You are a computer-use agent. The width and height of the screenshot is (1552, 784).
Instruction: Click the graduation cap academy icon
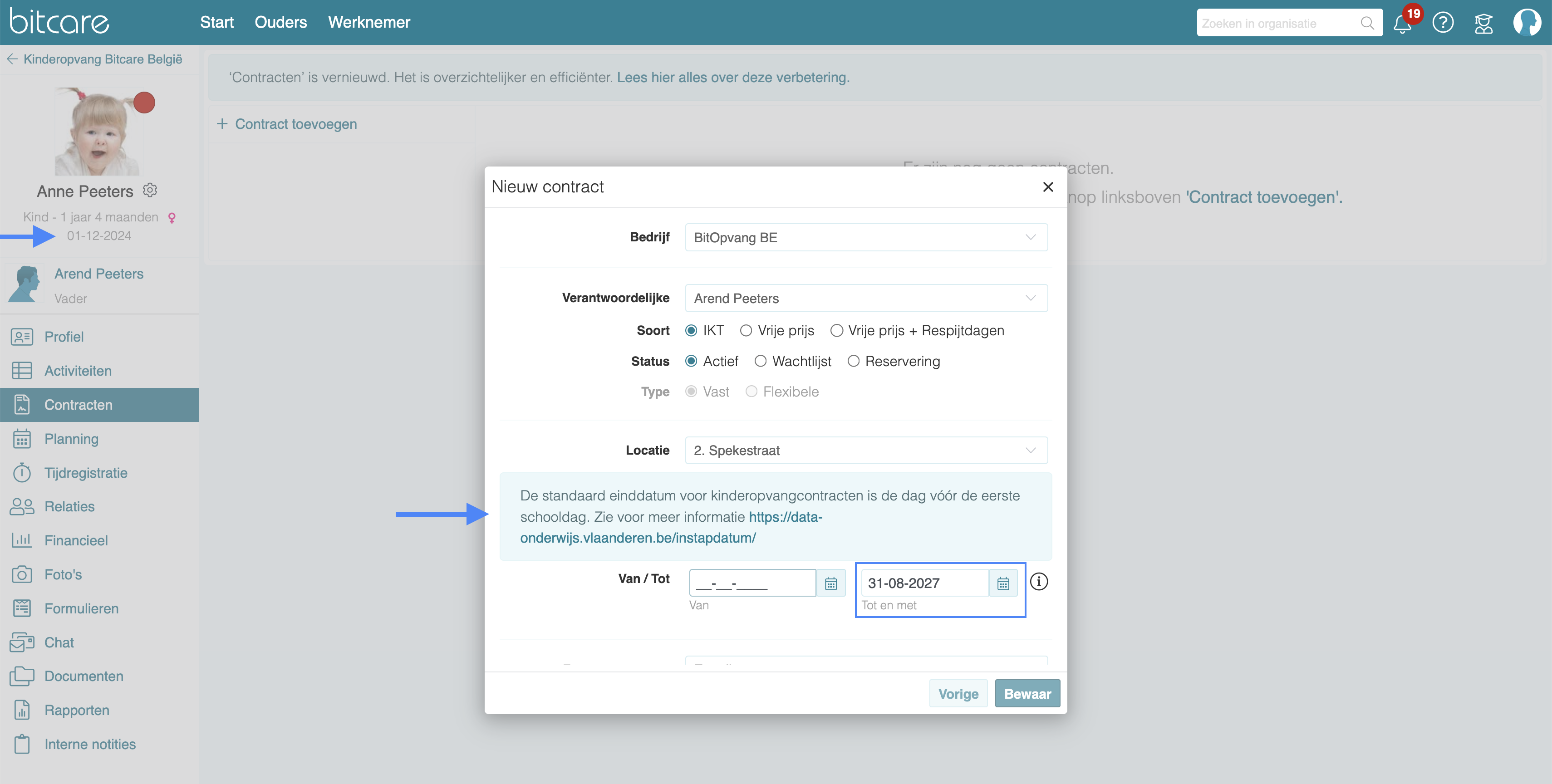(1483, 23)
